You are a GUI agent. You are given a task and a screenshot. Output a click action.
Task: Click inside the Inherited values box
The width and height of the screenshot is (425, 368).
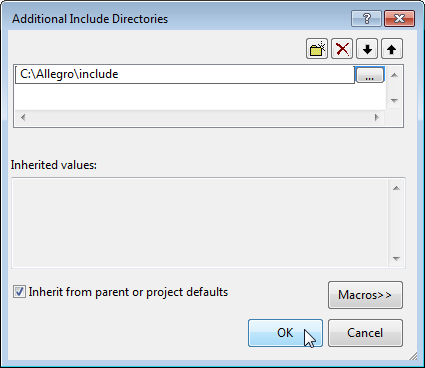point(200,223)
